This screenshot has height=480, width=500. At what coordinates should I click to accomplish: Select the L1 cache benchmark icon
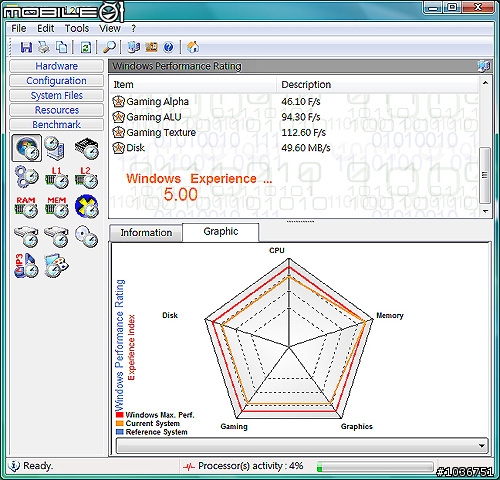[x=57, y=177]
